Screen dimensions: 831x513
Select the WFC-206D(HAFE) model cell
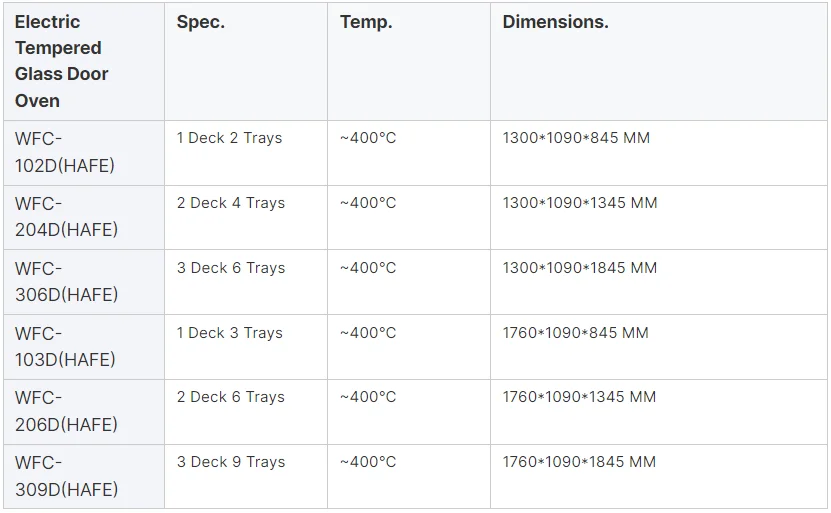coord(66,411)
